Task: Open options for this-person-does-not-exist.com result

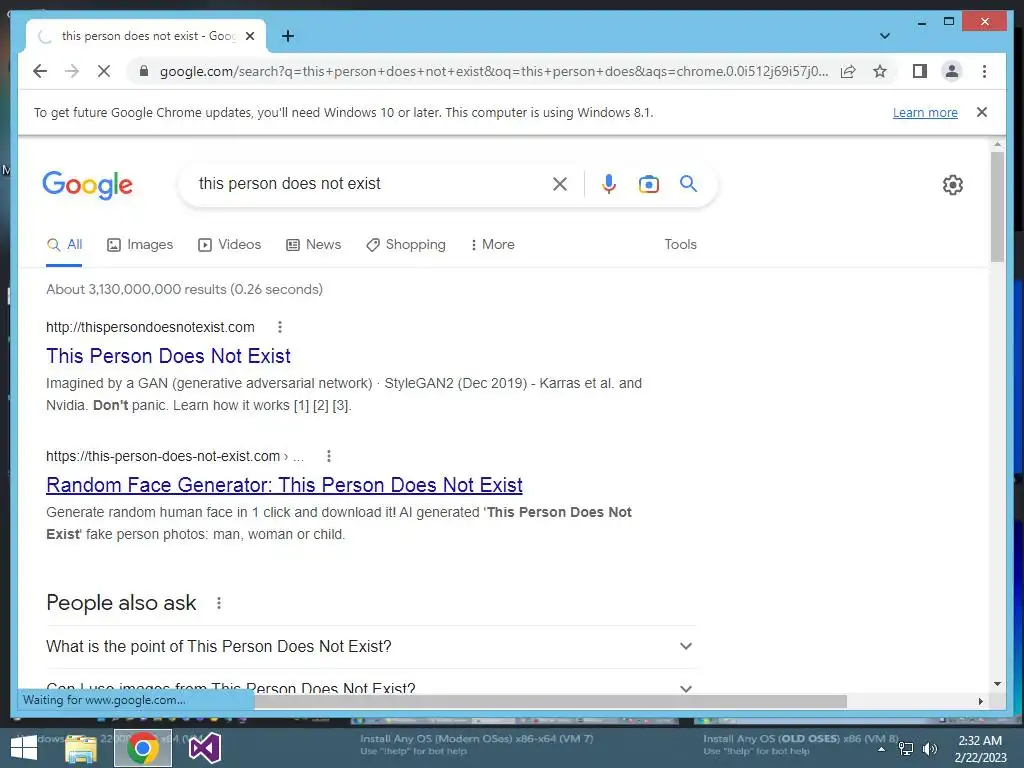Action: 328,456
